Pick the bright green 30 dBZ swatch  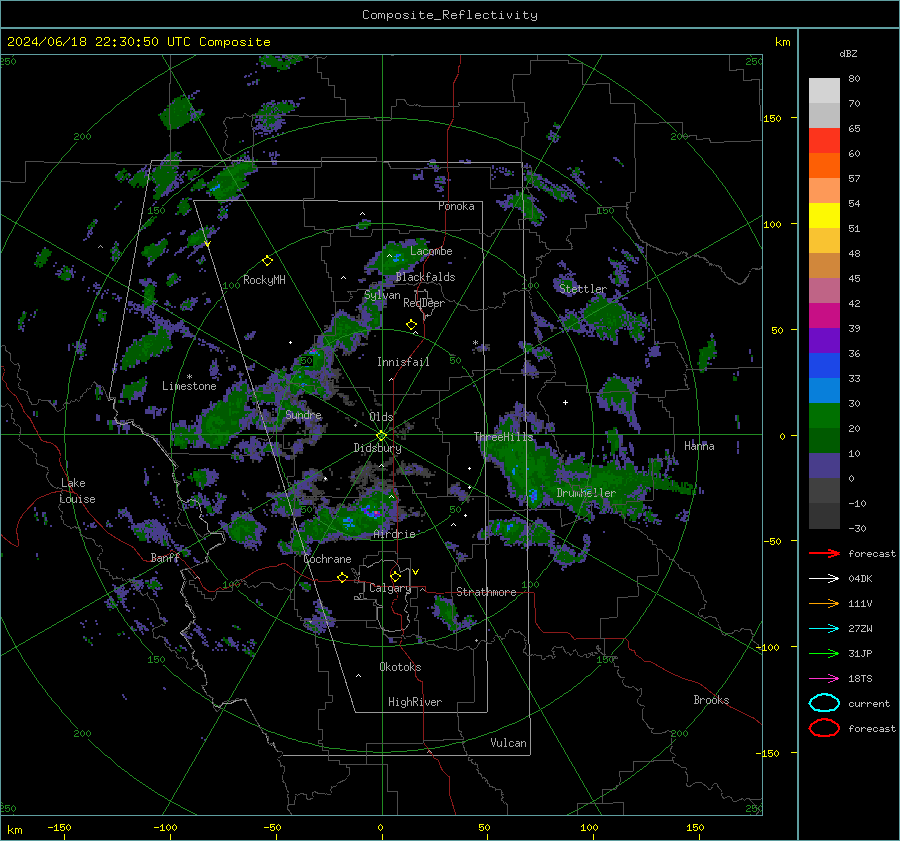824,415
